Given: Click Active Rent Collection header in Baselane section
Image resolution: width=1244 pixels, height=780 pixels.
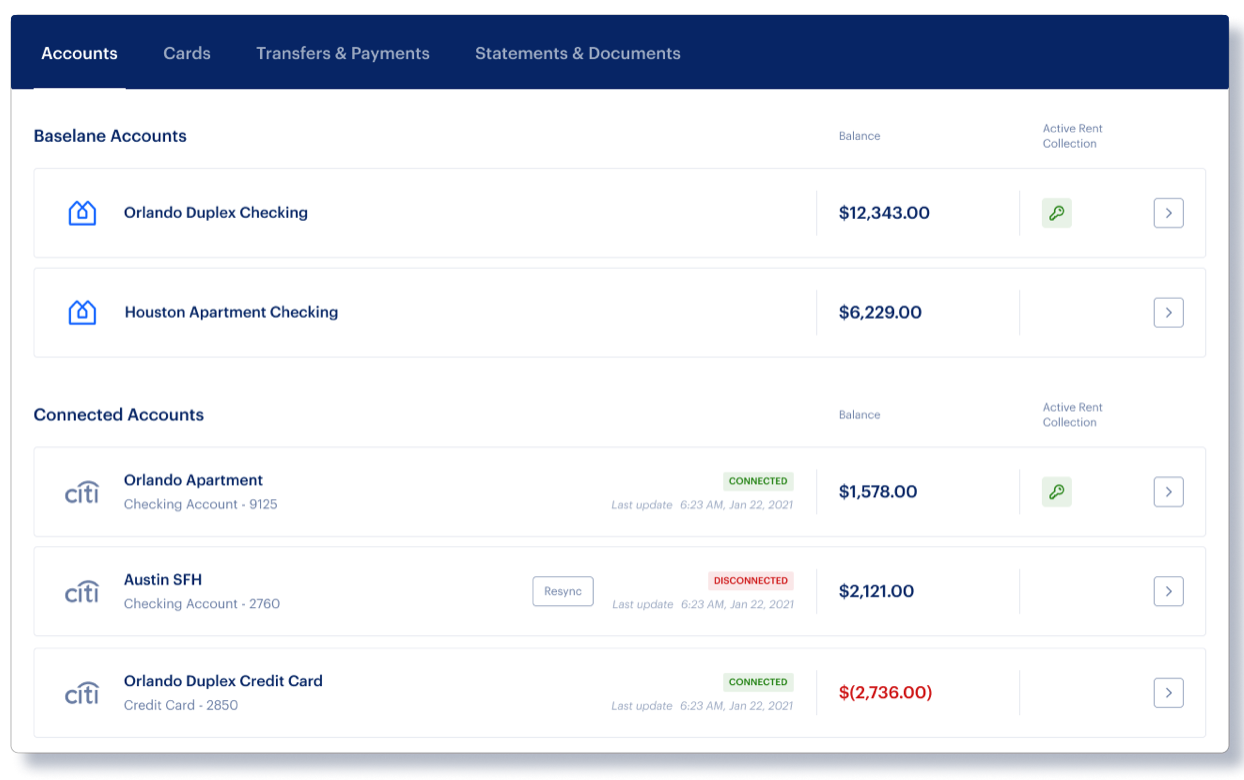Looking at the screenshot, I should [1072, 136].
